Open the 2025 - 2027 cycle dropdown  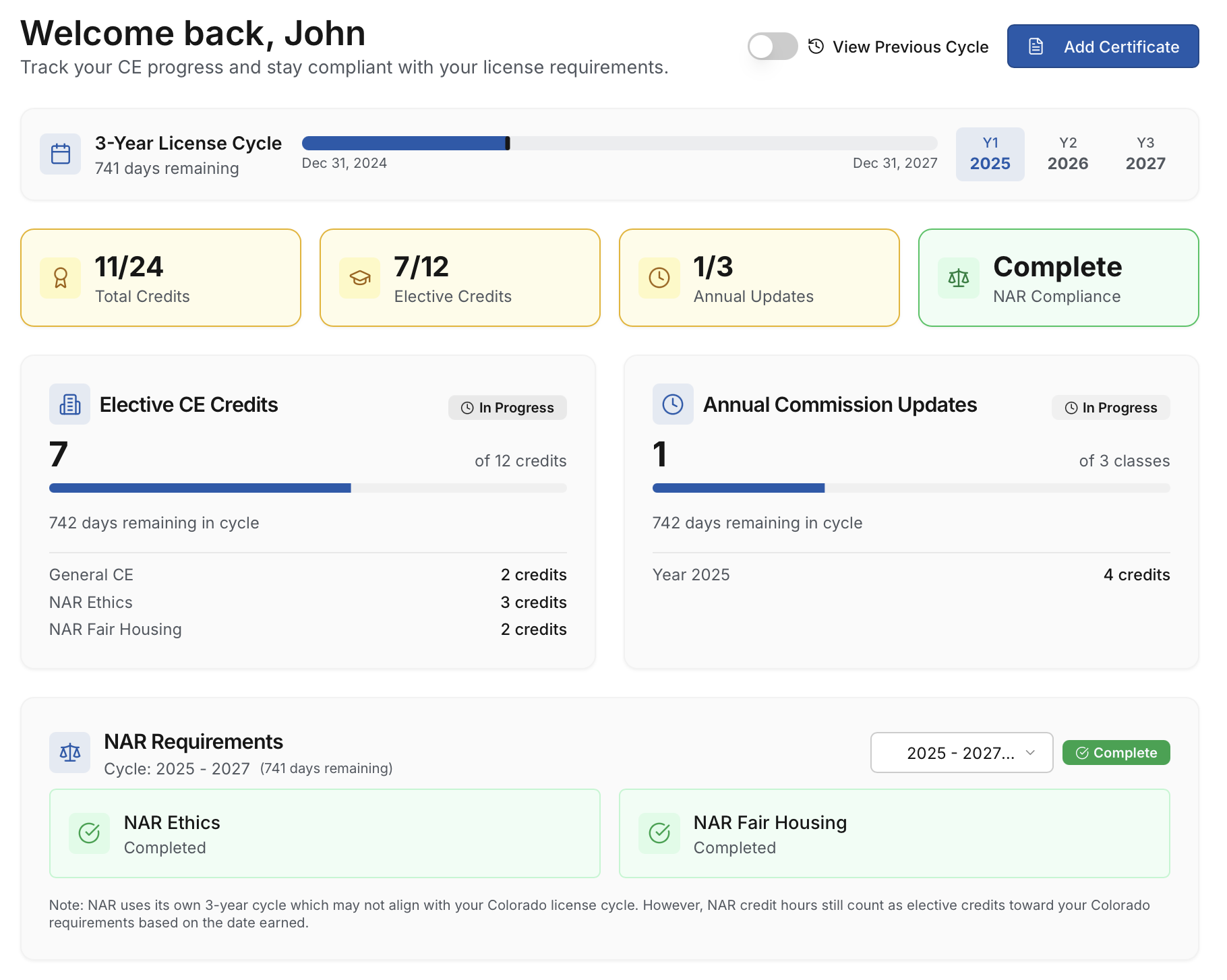coord(961,753)
